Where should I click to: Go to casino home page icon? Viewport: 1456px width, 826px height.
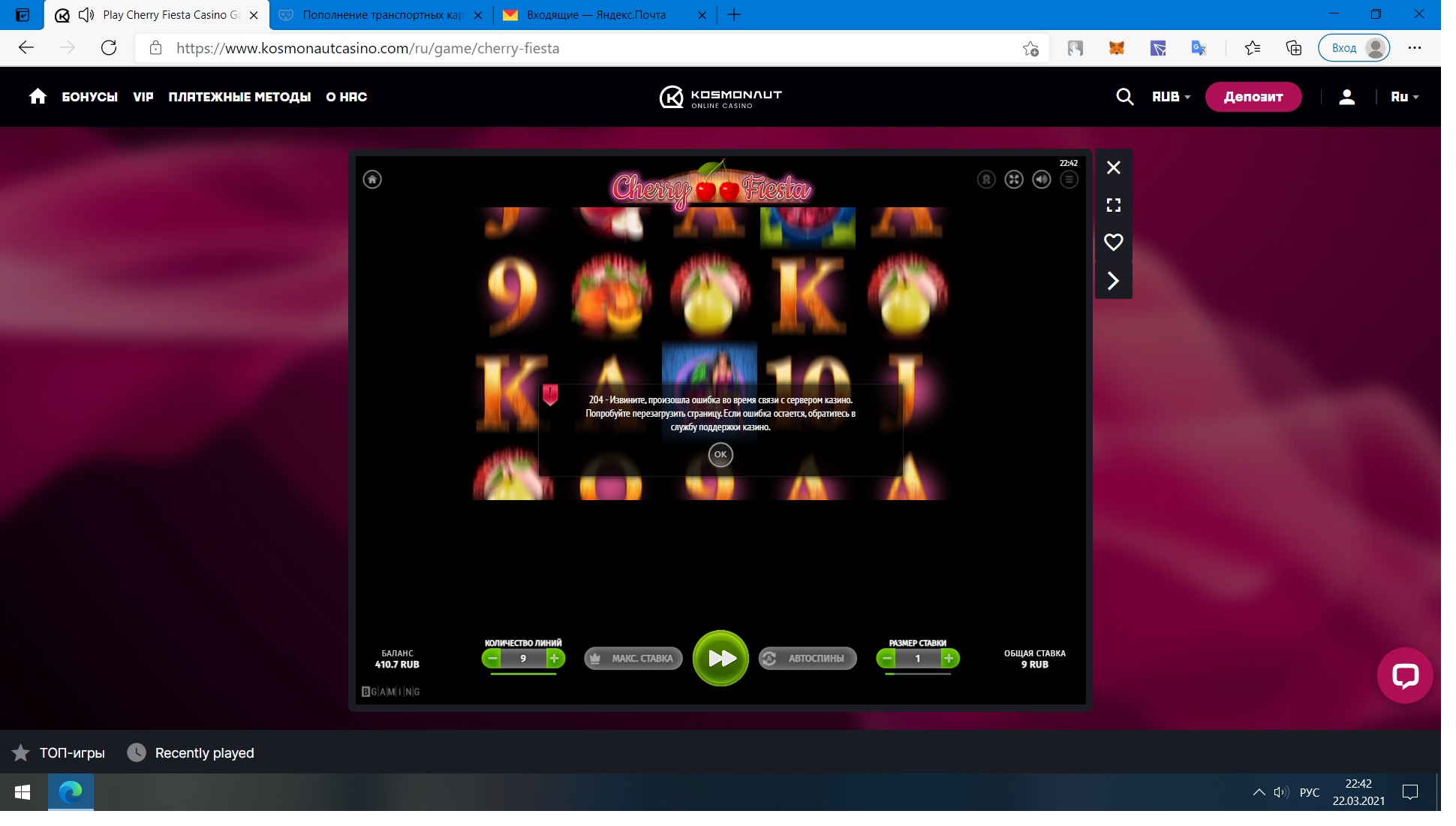click(38, 97)
